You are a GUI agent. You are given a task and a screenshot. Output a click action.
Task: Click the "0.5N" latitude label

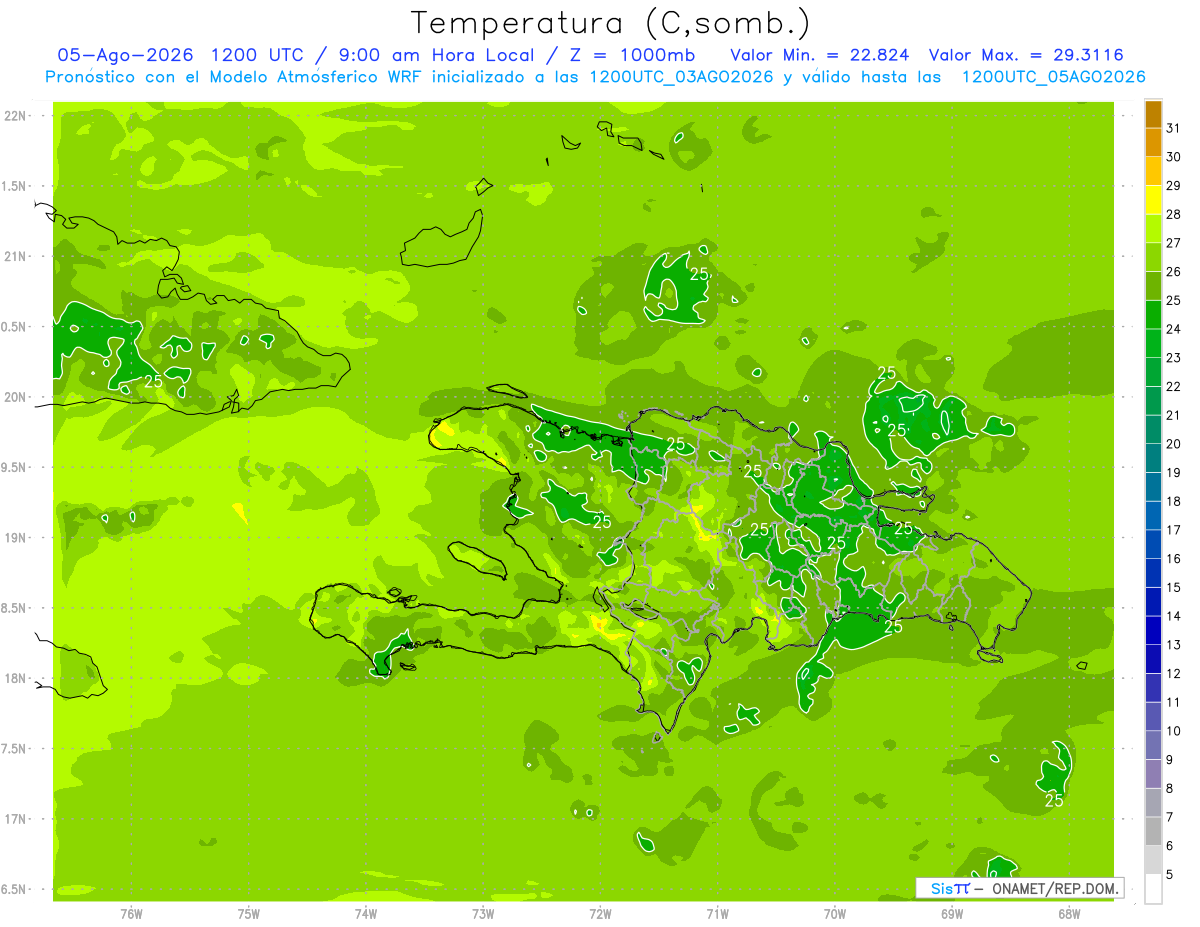pos(13,327)
